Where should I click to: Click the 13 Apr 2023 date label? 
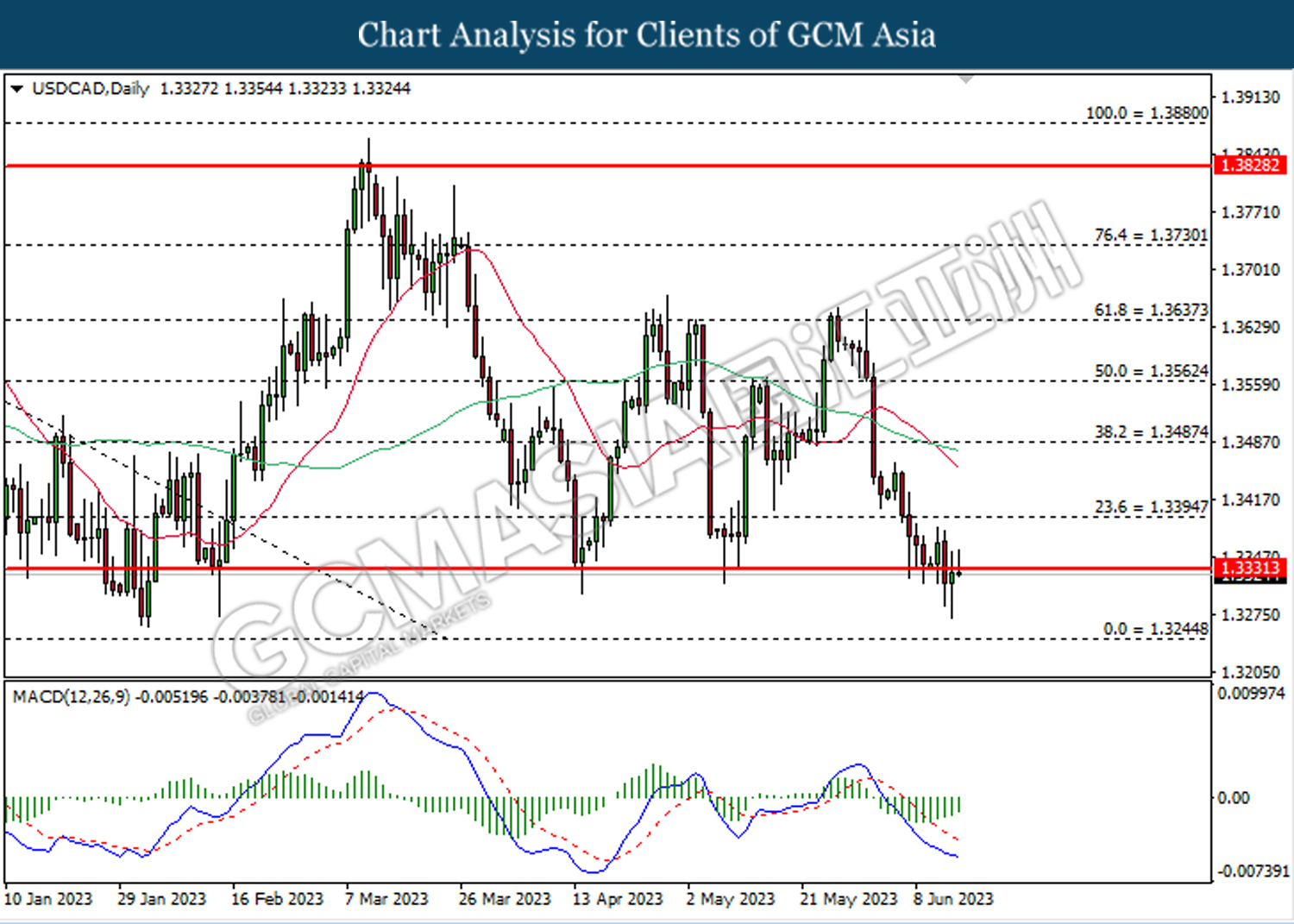(x=618, y=899)
